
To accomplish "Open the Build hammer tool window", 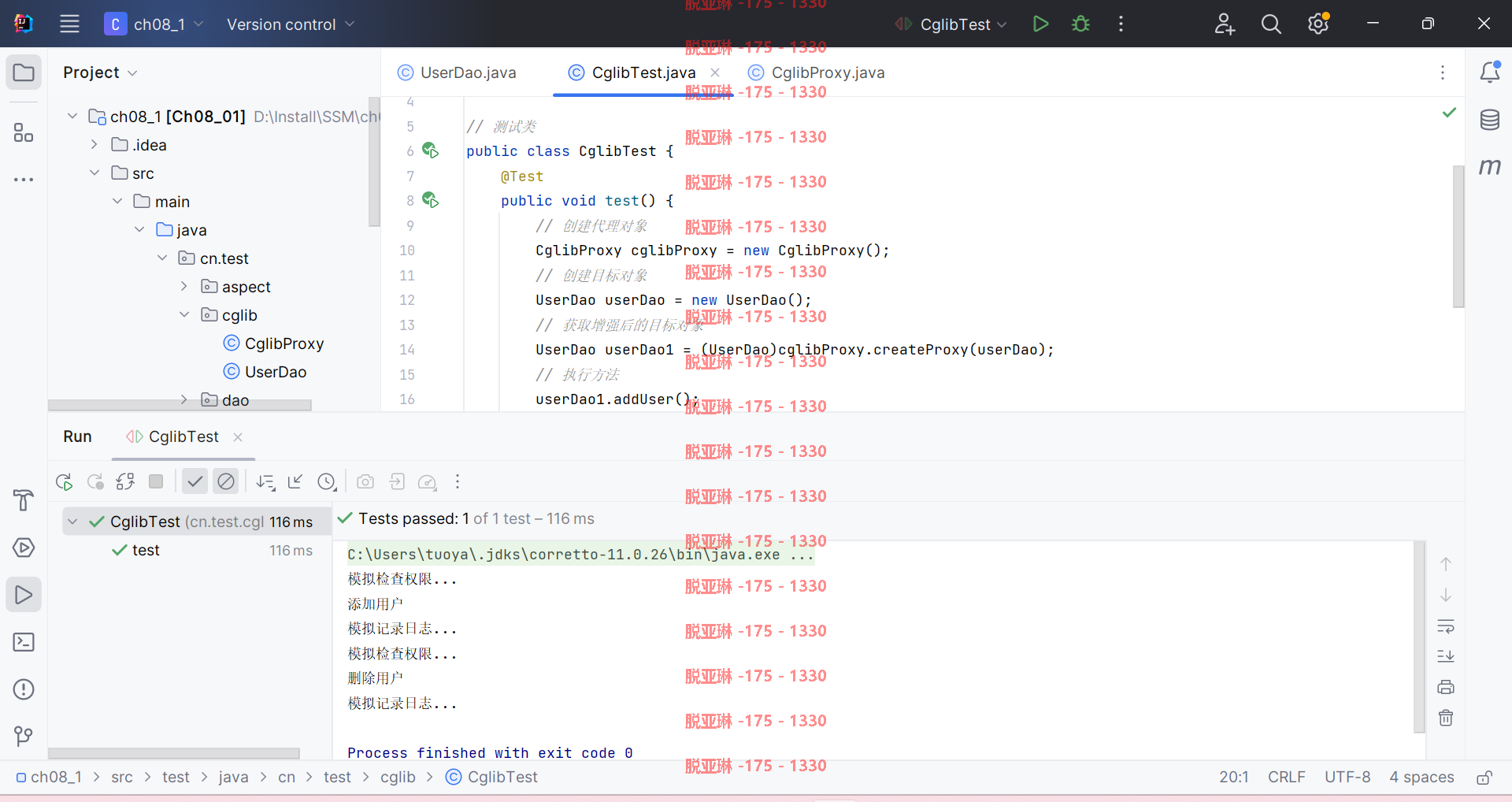I will click(24, 500).
